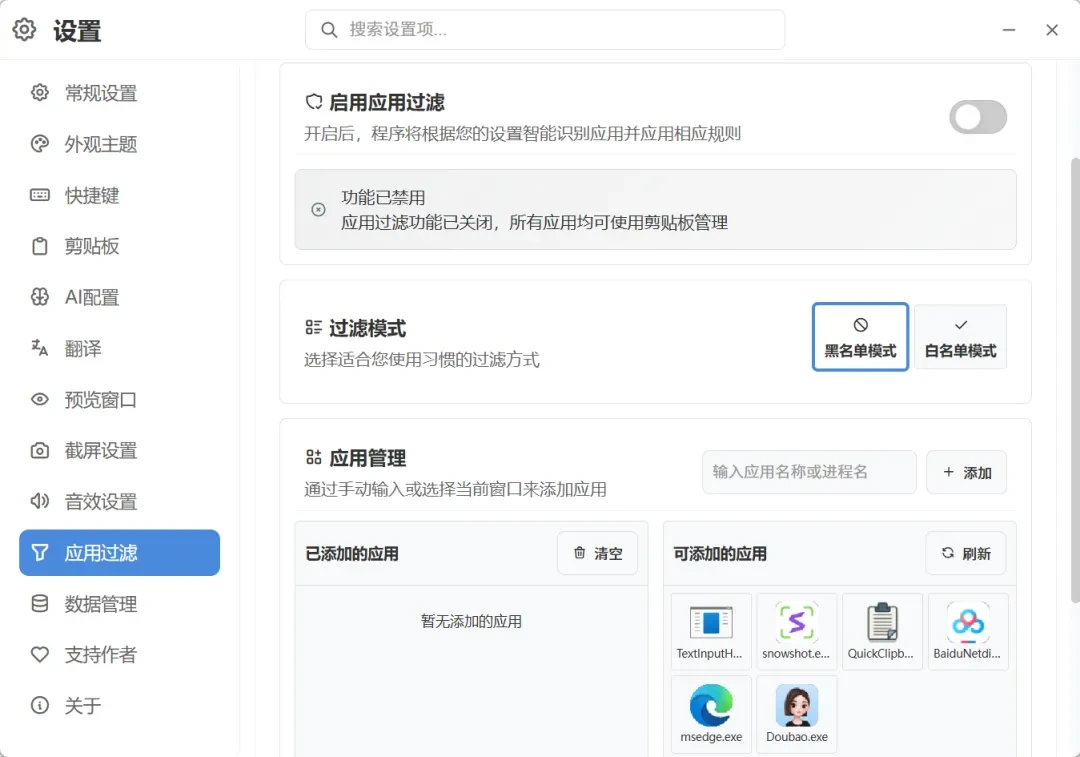Screen dimensions: 1080x757
Task: Click the speaker icon beside 音效设置
Action: [40, 501]
